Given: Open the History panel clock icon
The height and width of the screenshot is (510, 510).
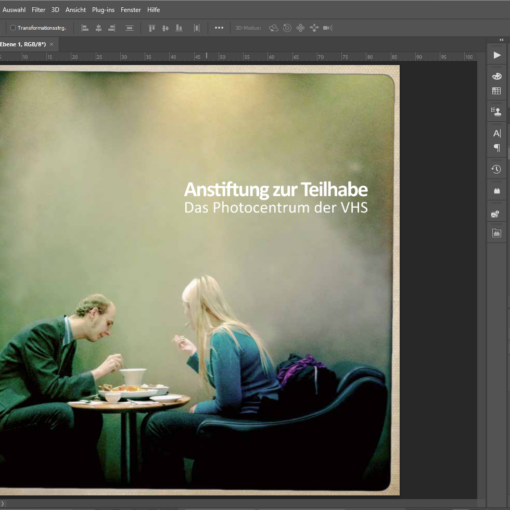Looking at the screenshot, I should (497, 169).
